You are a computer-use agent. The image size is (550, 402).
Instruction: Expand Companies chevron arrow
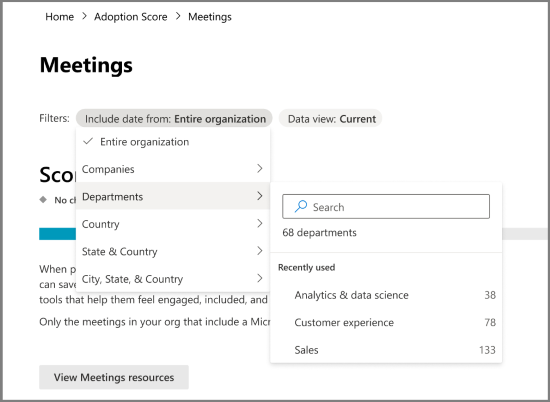260,168
